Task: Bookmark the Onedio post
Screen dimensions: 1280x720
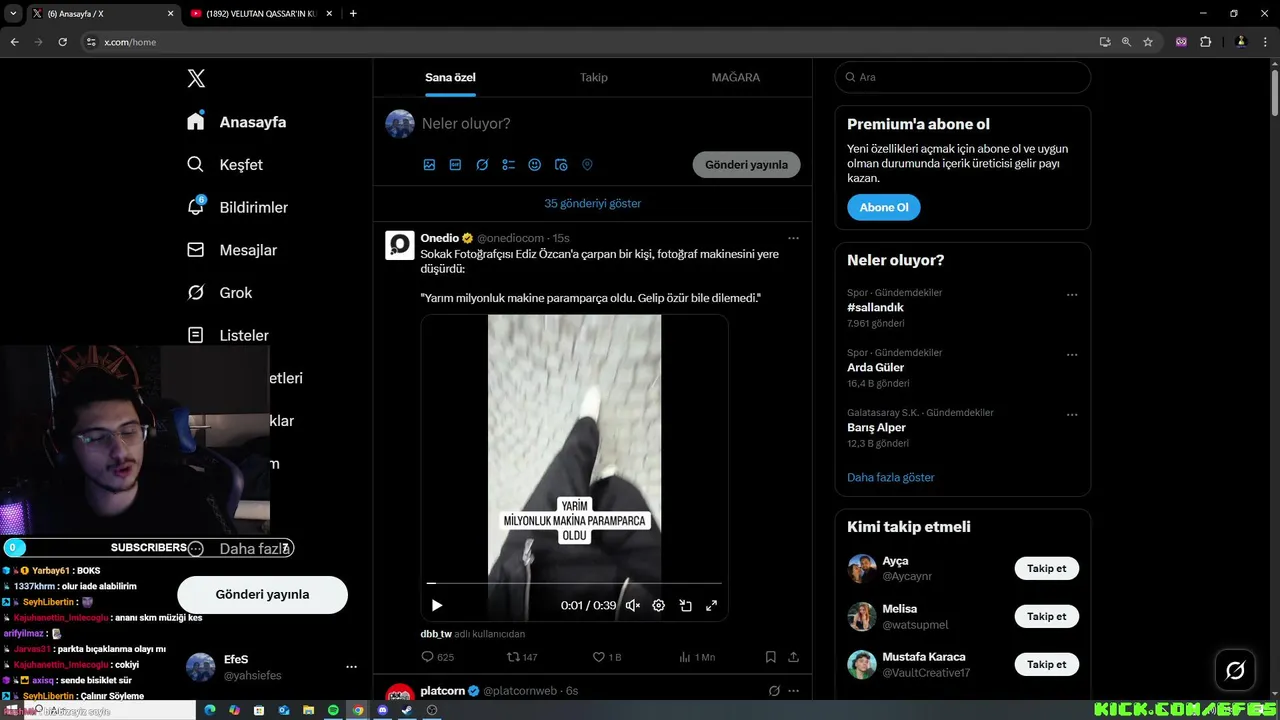Action: (770, 657)
